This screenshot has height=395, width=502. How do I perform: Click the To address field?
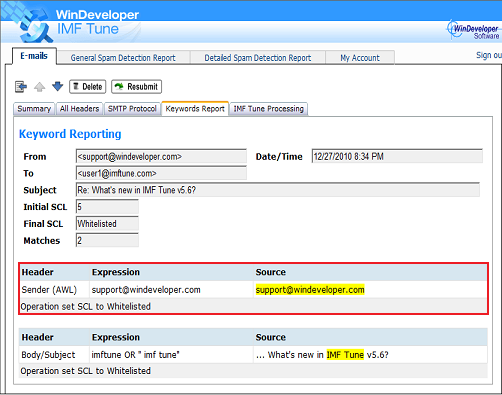161,173
